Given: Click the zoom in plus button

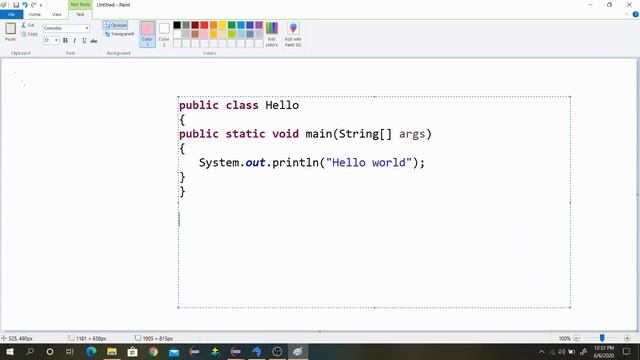Looking at the screenshot, I should 627,338.
